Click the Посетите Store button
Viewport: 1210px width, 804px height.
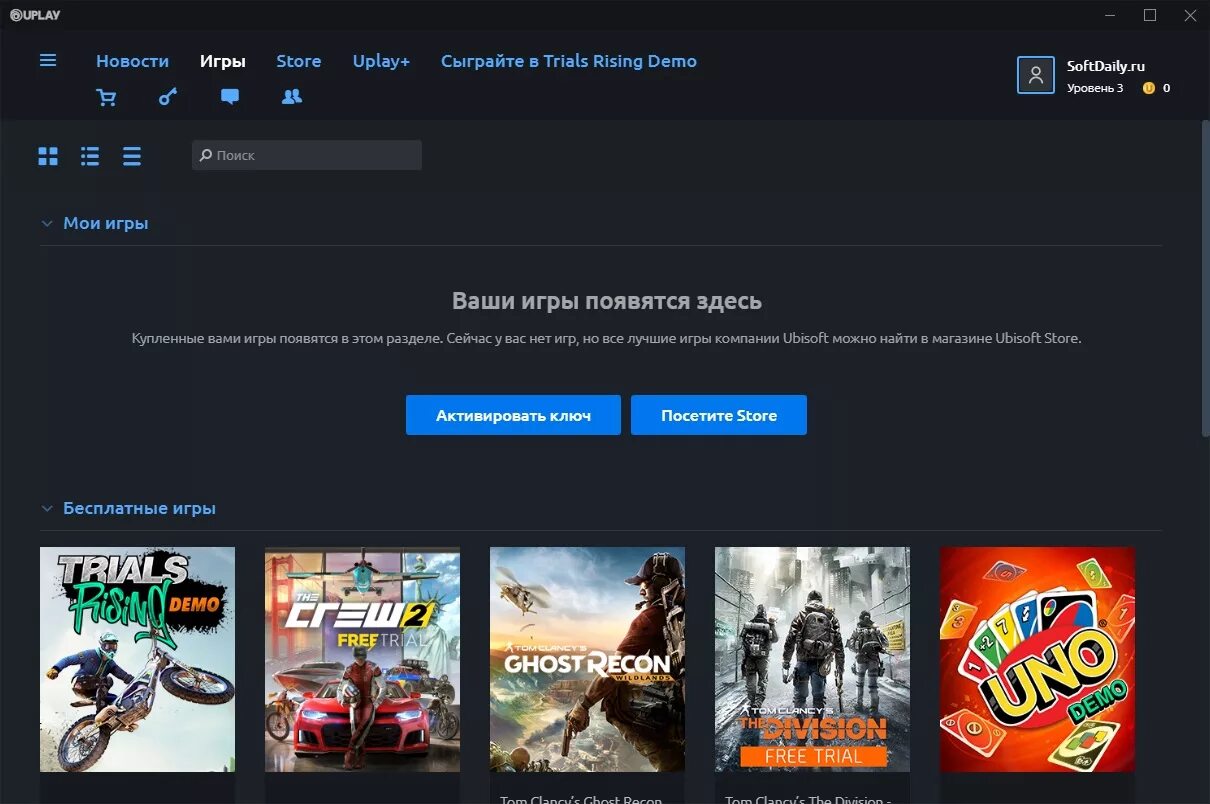[719, 415]
